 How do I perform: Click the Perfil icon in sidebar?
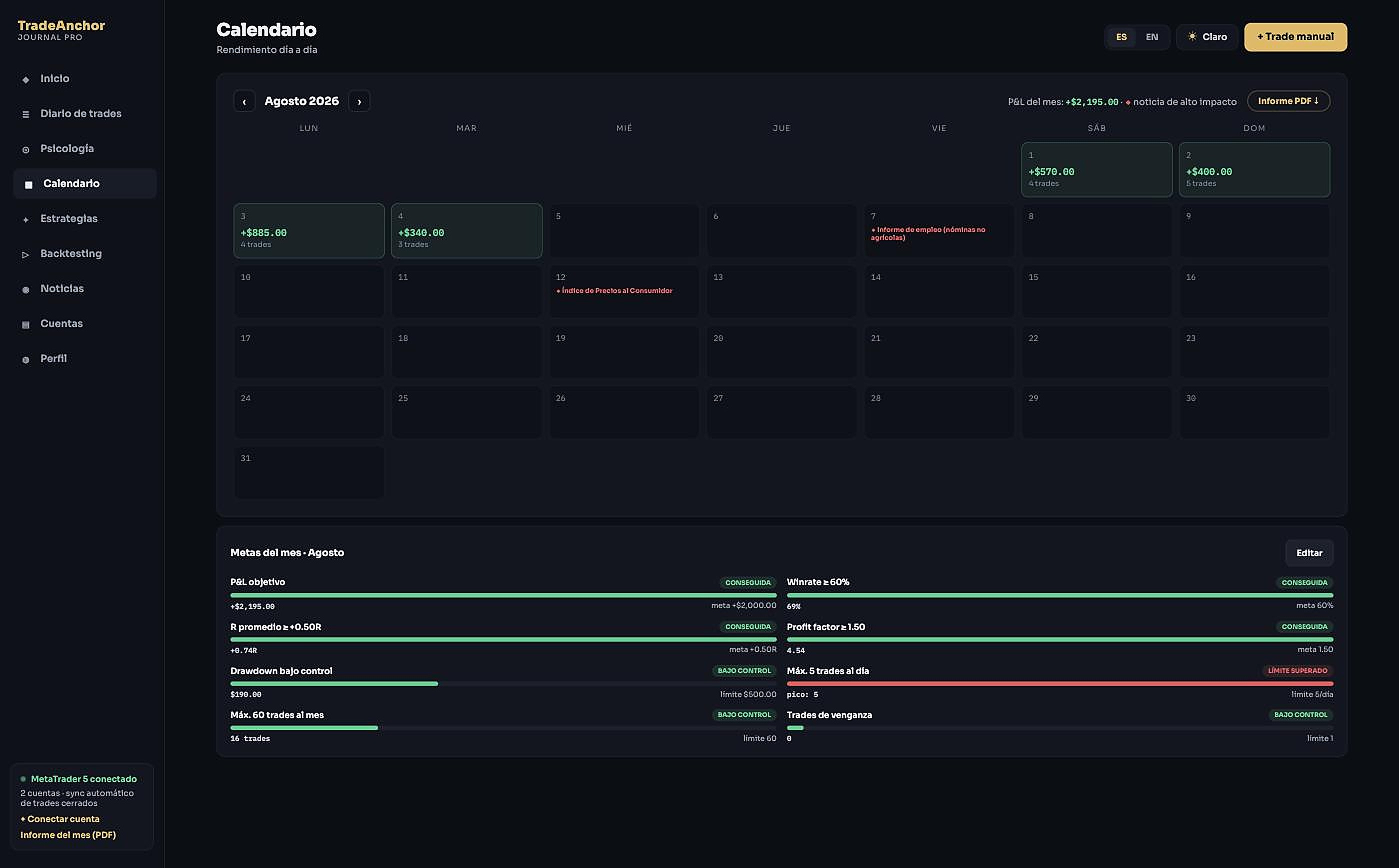click(x=25, y=359)
